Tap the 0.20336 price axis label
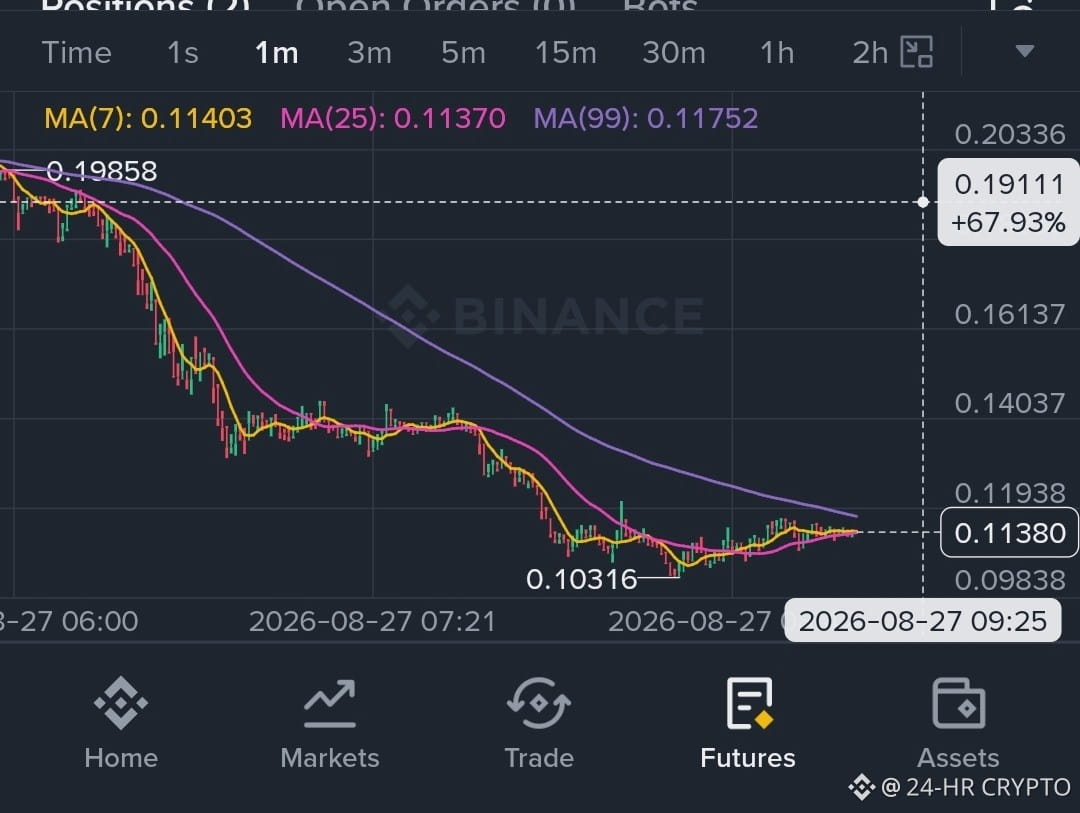Viewport: 1080px width, 813px height. click(1010, 134)
